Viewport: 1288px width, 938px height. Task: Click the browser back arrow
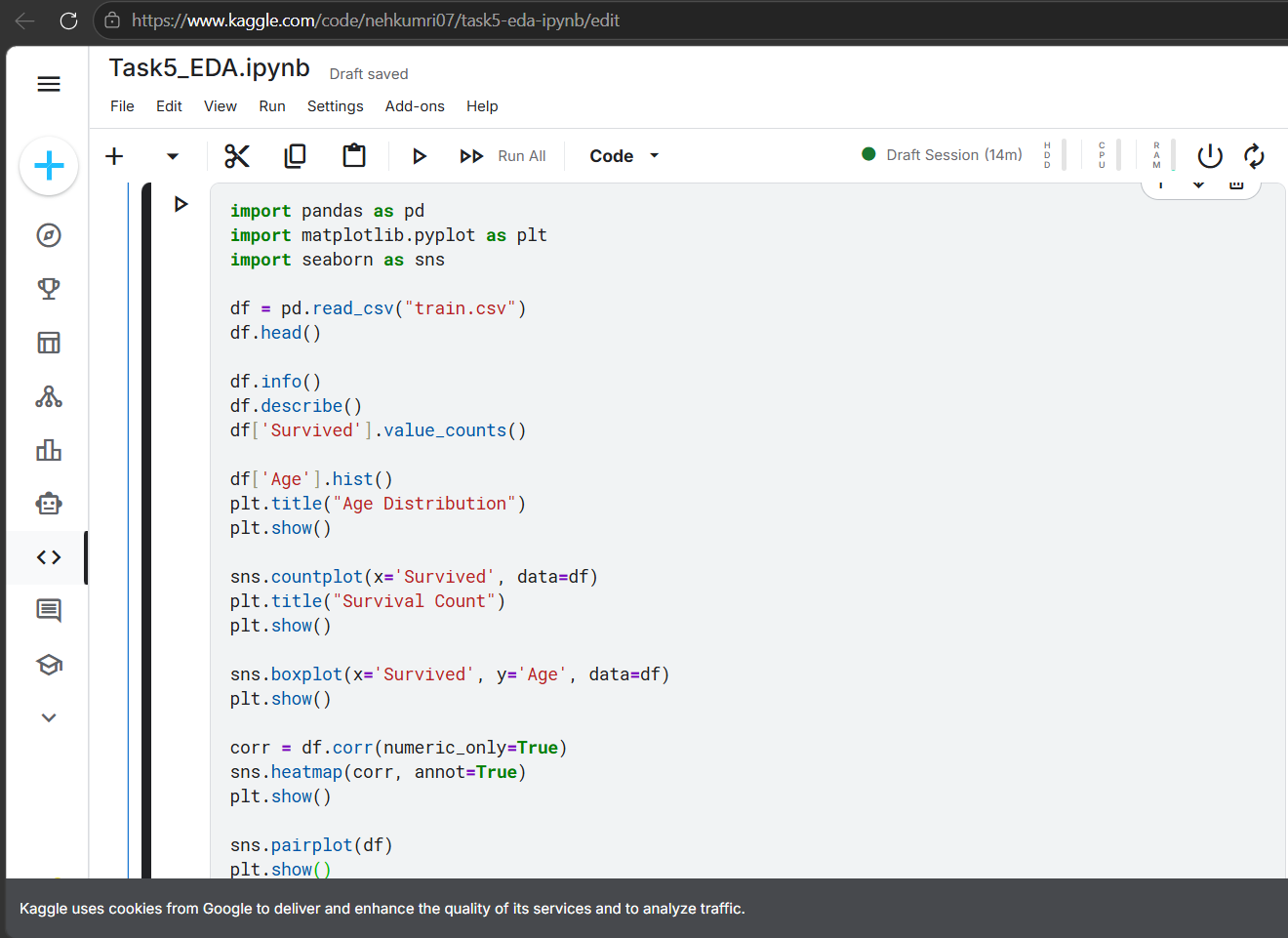pos(25,20)
